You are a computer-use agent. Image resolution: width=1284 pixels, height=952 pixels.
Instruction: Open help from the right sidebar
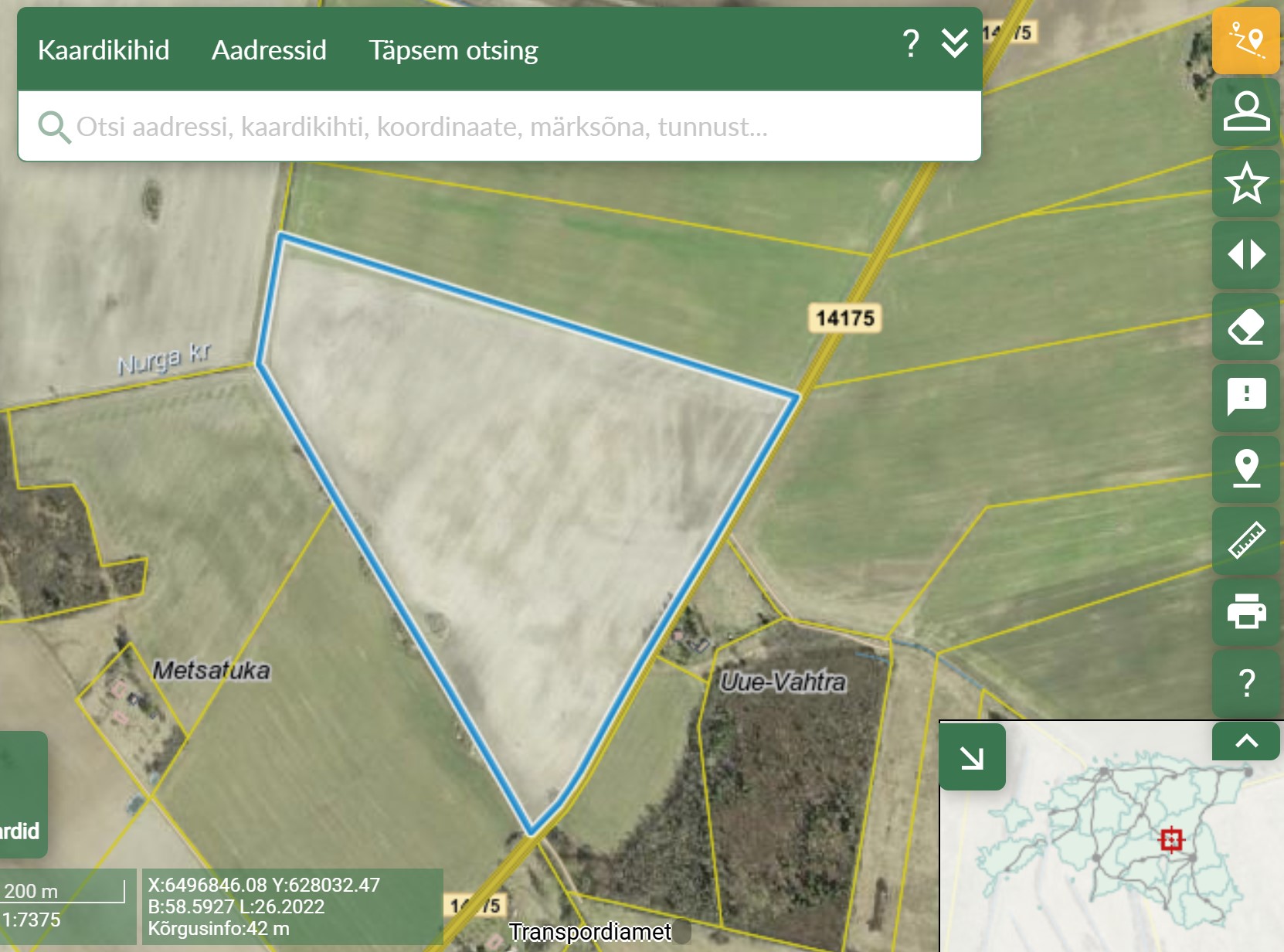pyautogui.click(x=1245, y=682)
